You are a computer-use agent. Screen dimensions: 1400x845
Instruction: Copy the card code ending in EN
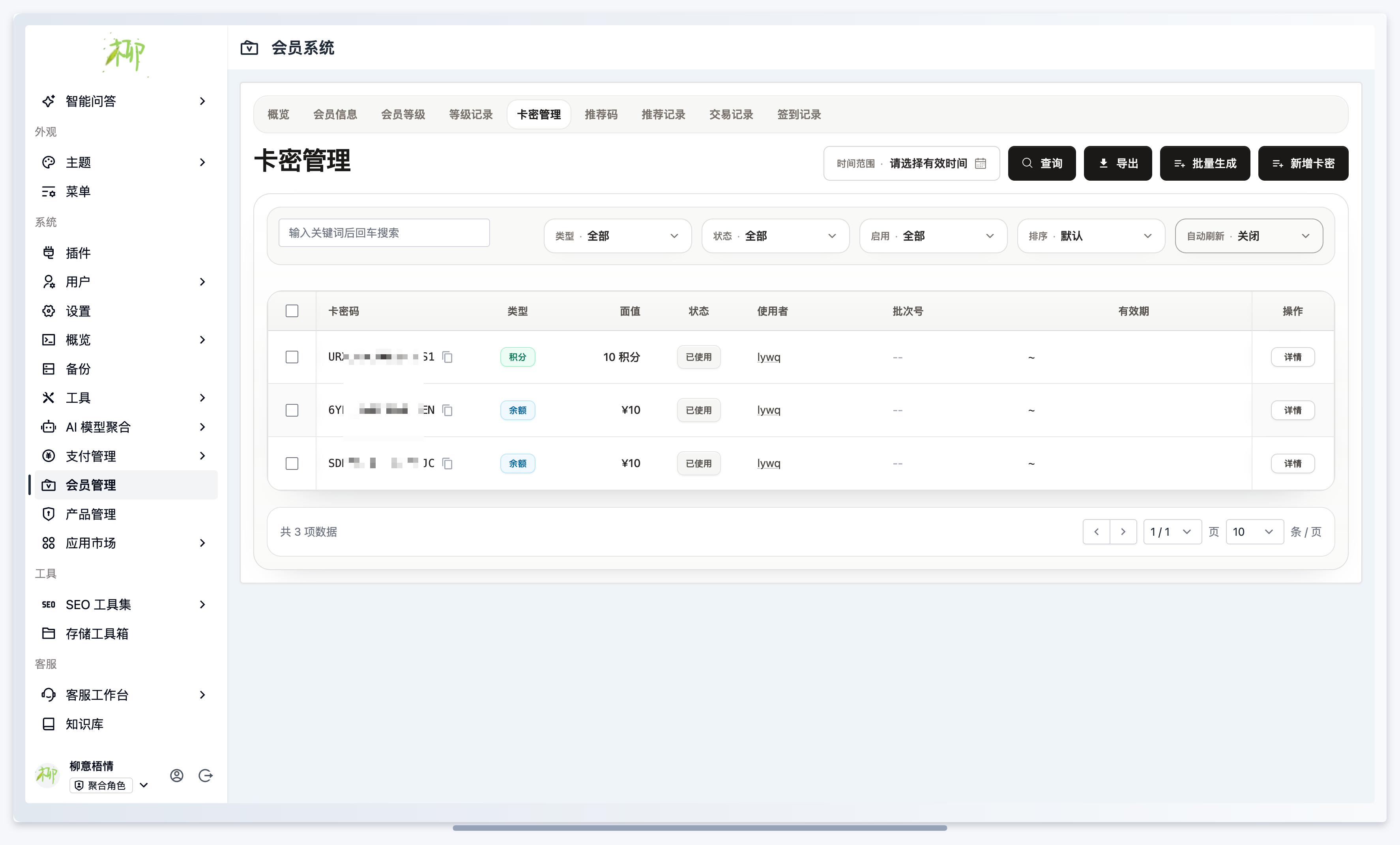coord(447,410)
